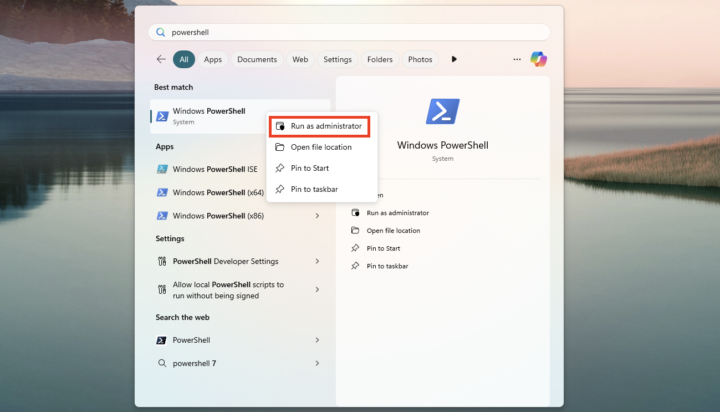Viewport: 720px width, 412px height.
Task: Click folder icon beside context menu Open file location
Action: pos(280,147)
